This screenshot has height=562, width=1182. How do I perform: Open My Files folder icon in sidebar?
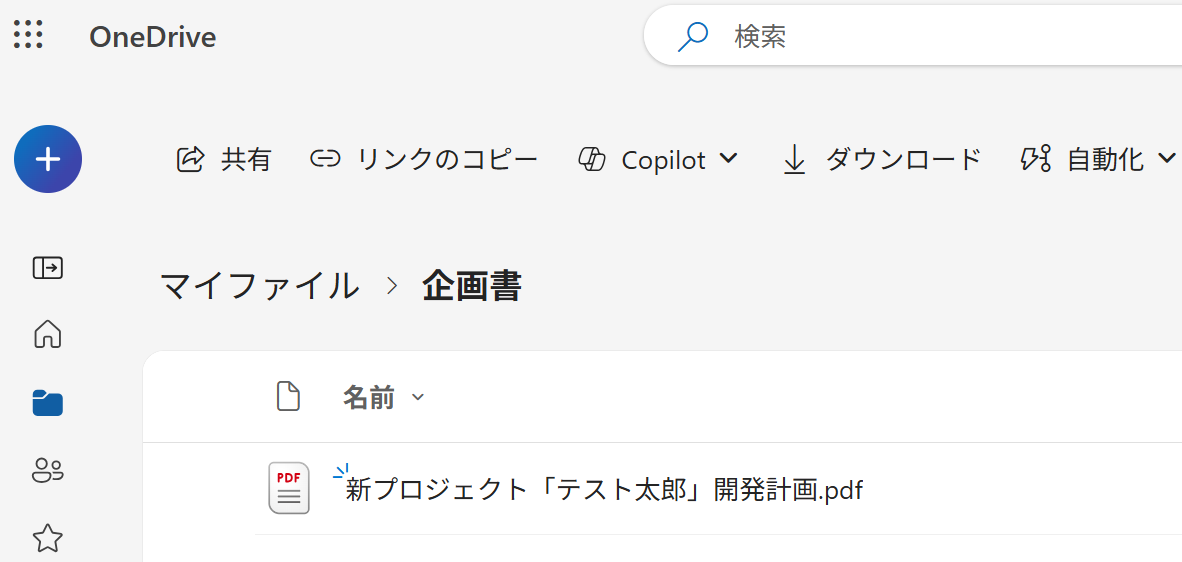pos(48,403)
